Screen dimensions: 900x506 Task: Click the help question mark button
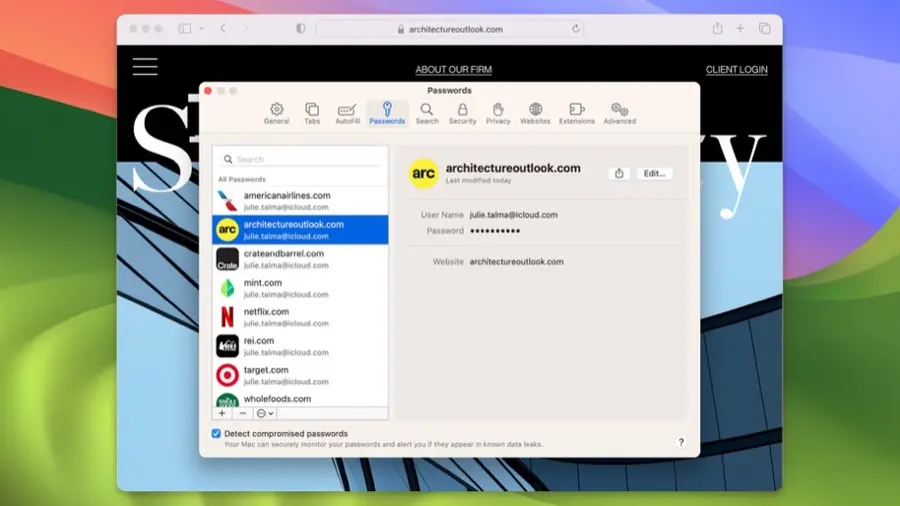[x=681, y=442]
